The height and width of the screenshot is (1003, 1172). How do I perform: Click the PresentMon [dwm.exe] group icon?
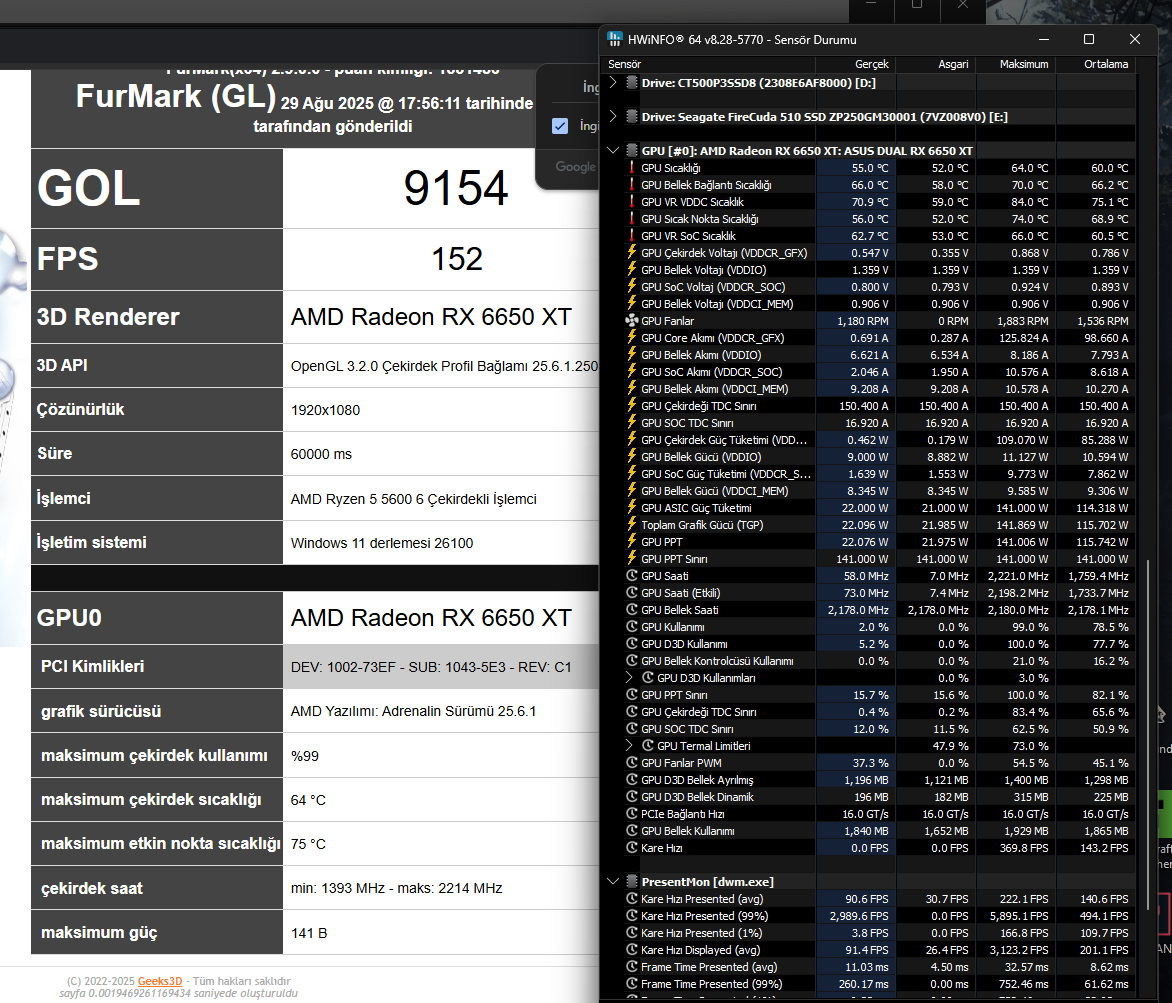click(x=632, y=881)
